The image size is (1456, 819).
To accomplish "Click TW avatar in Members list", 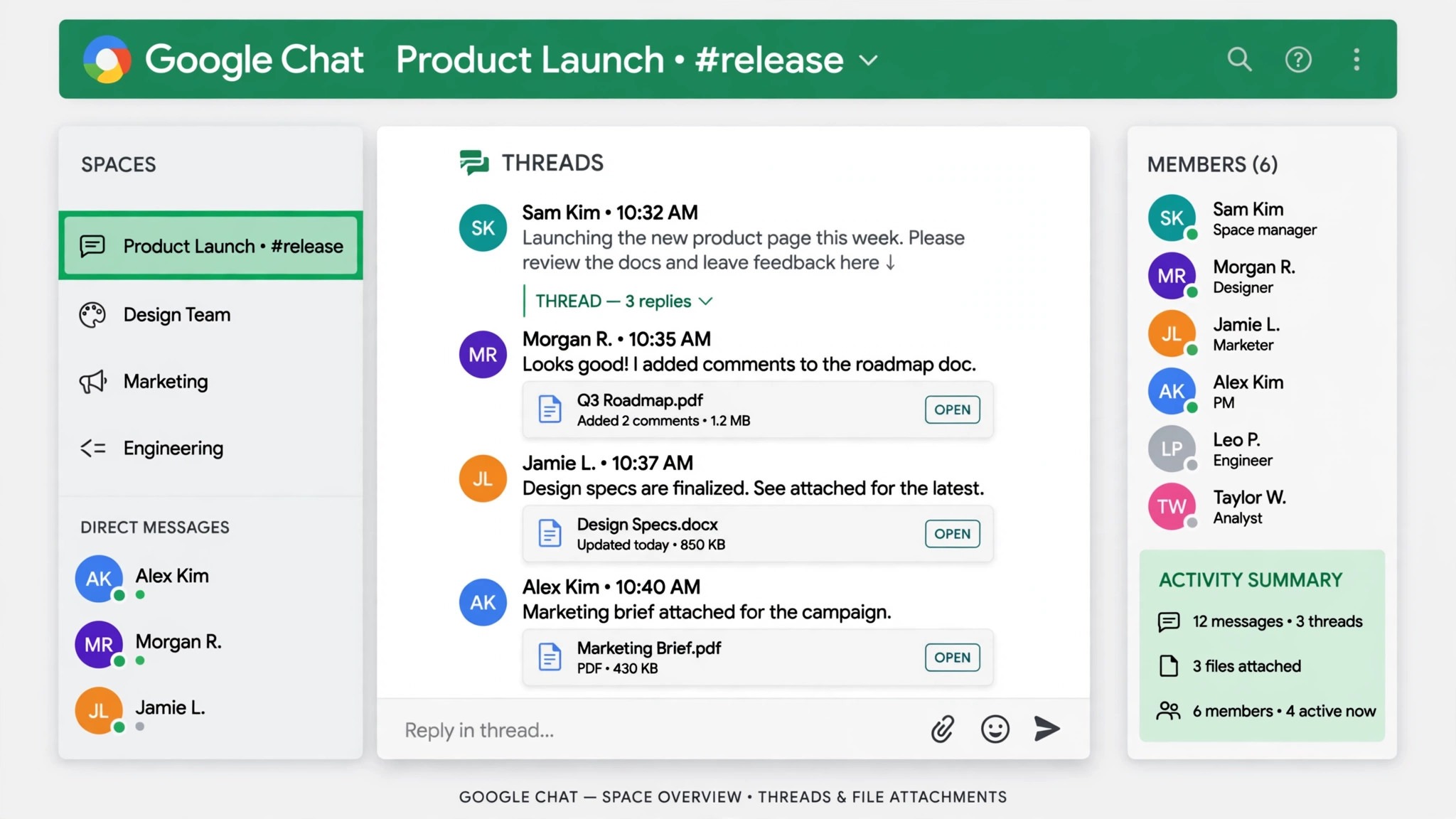I will (1172, 506).
